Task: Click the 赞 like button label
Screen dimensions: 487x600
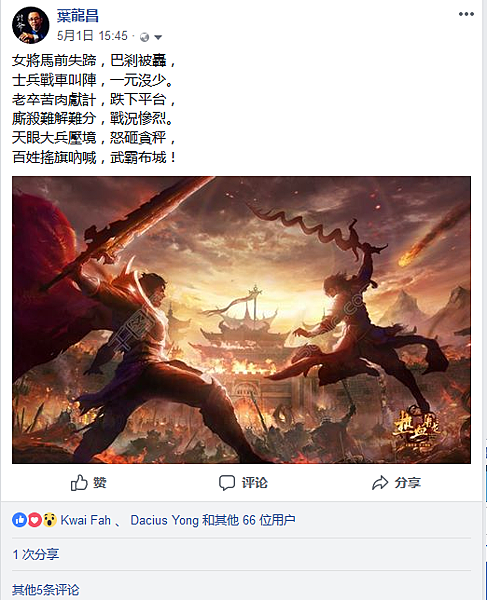Action: [100, 483]
